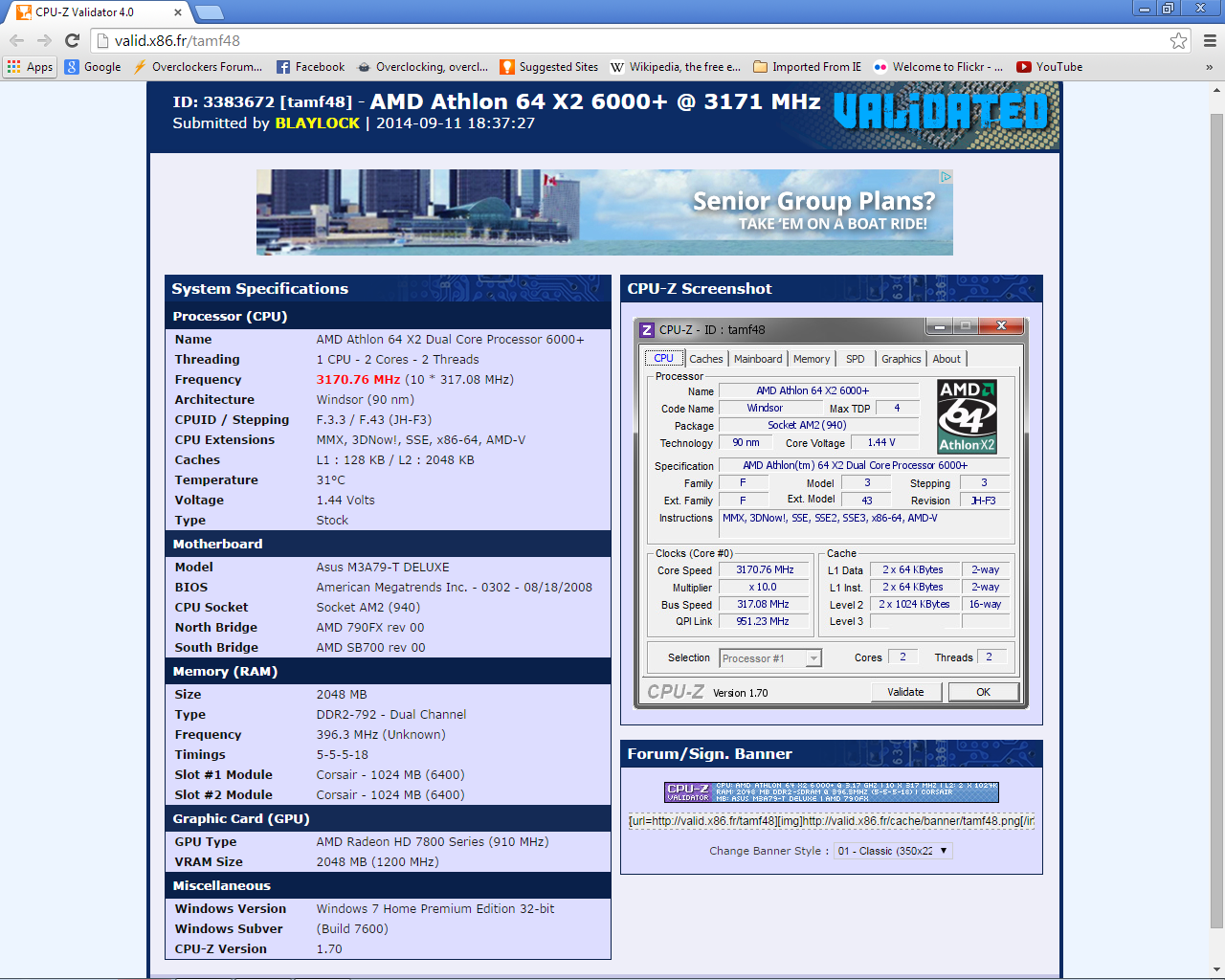The image size is (1225, 980).
Task: Click the OK button in CPU-Z
Action: (x=984, y=692)
